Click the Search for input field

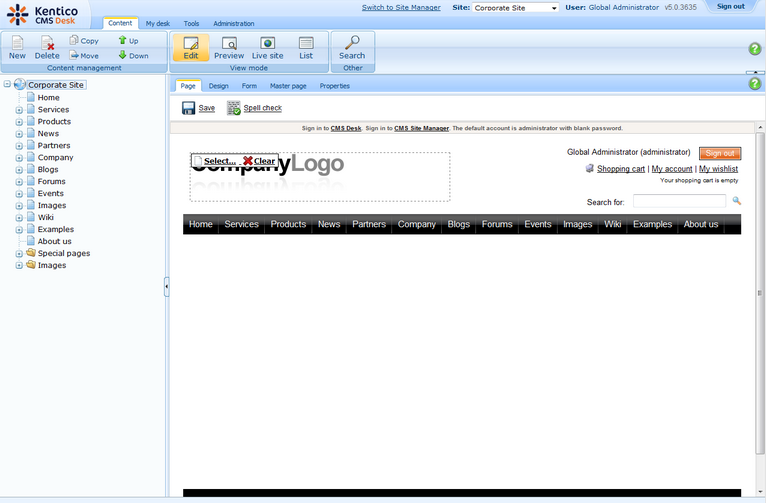pyautogui.click(x=678, y=202)
